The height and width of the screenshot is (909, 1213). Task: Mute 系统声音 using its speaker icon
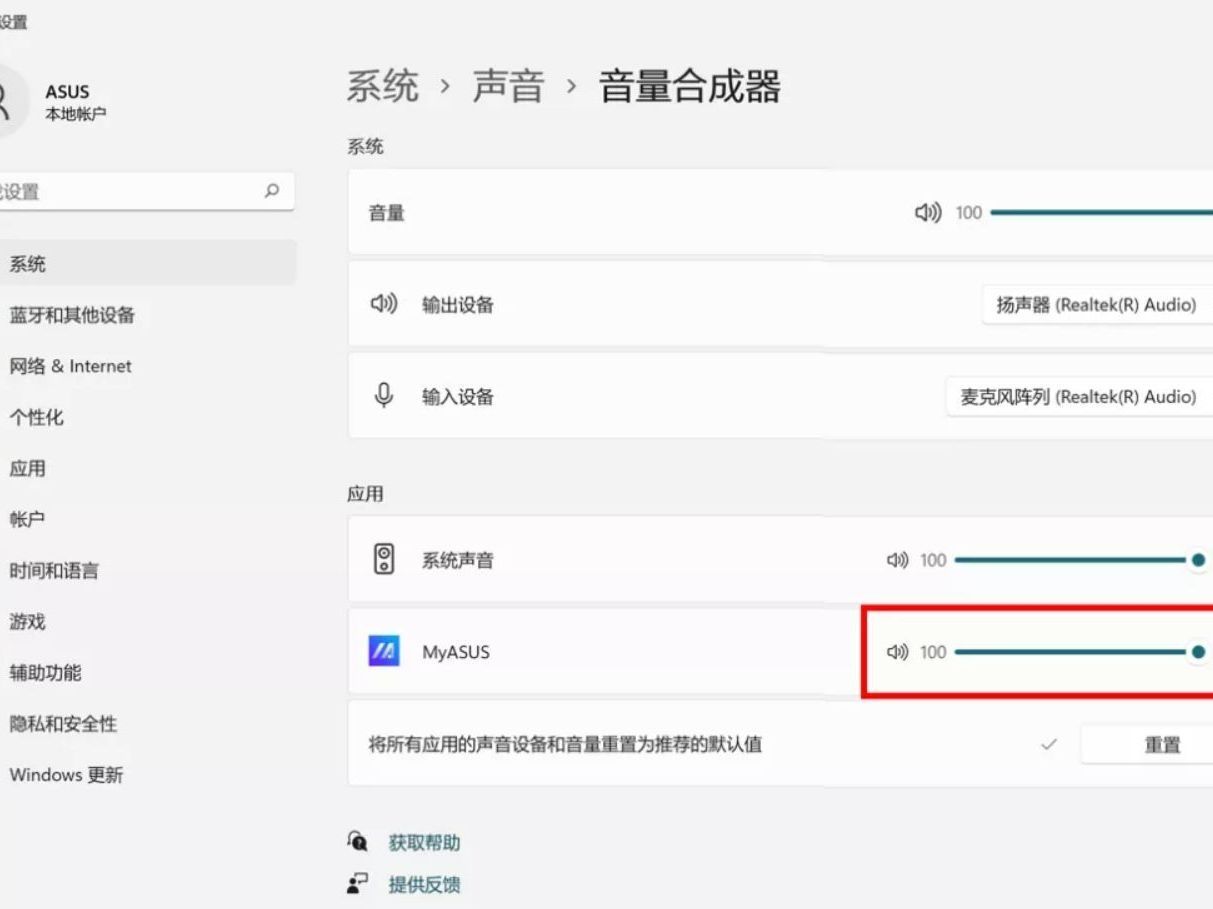pyautogui.click(x=897, y=561)
